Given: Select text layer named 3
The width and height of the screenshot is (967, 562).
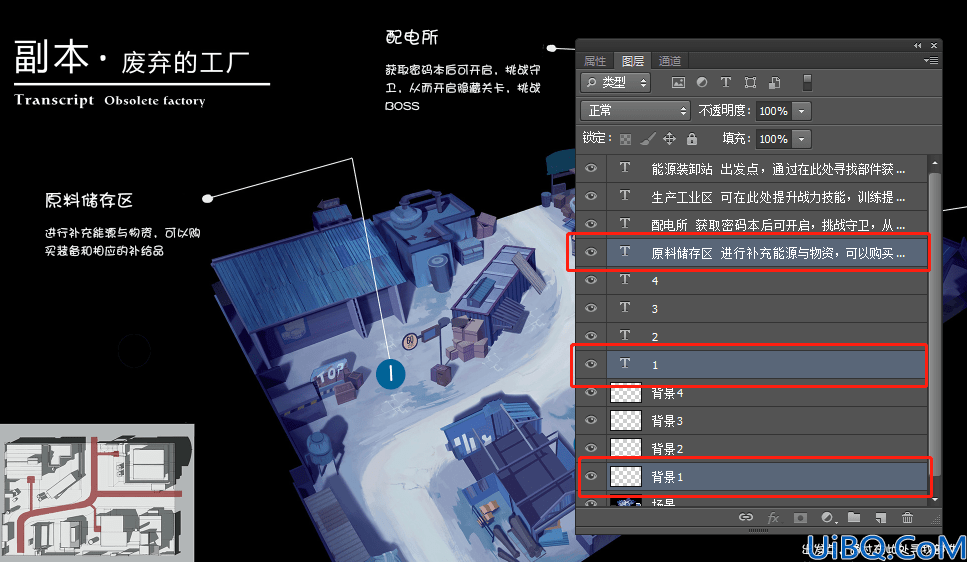Looking at the screenshot, I should pos(767,308).
